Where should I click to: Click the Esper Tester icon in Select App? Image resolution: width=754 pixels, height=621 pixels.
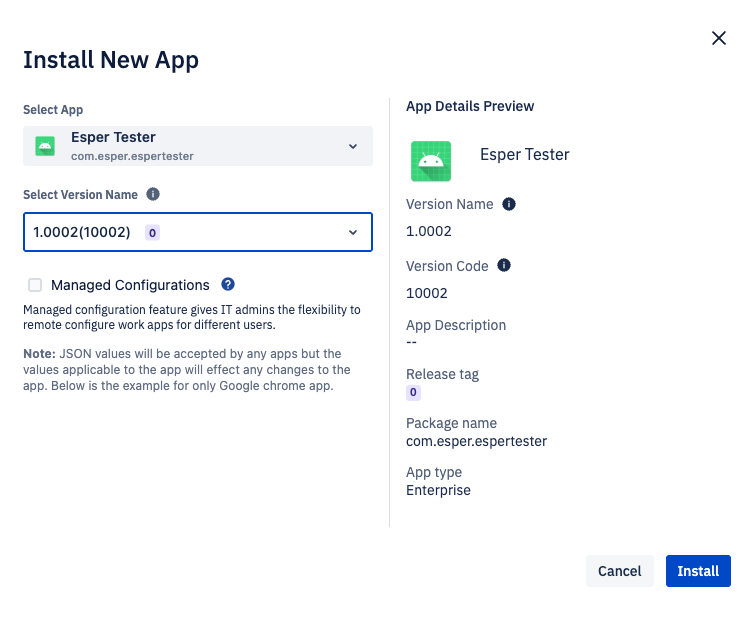[45, 146]
